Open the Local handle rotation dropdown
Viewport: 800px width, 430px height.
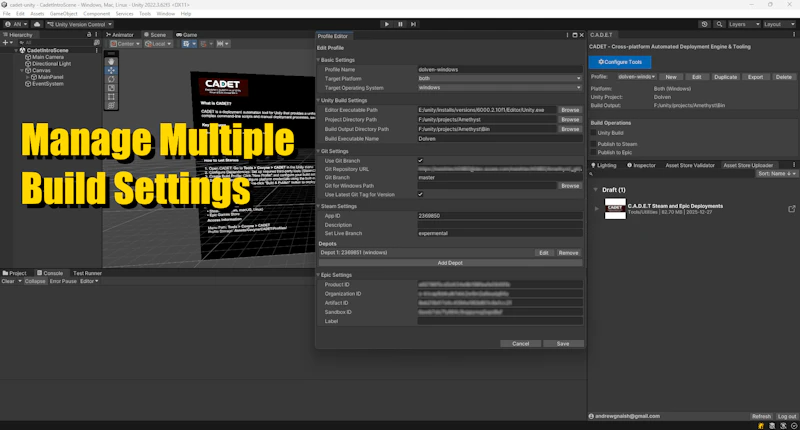coord(158,44)
